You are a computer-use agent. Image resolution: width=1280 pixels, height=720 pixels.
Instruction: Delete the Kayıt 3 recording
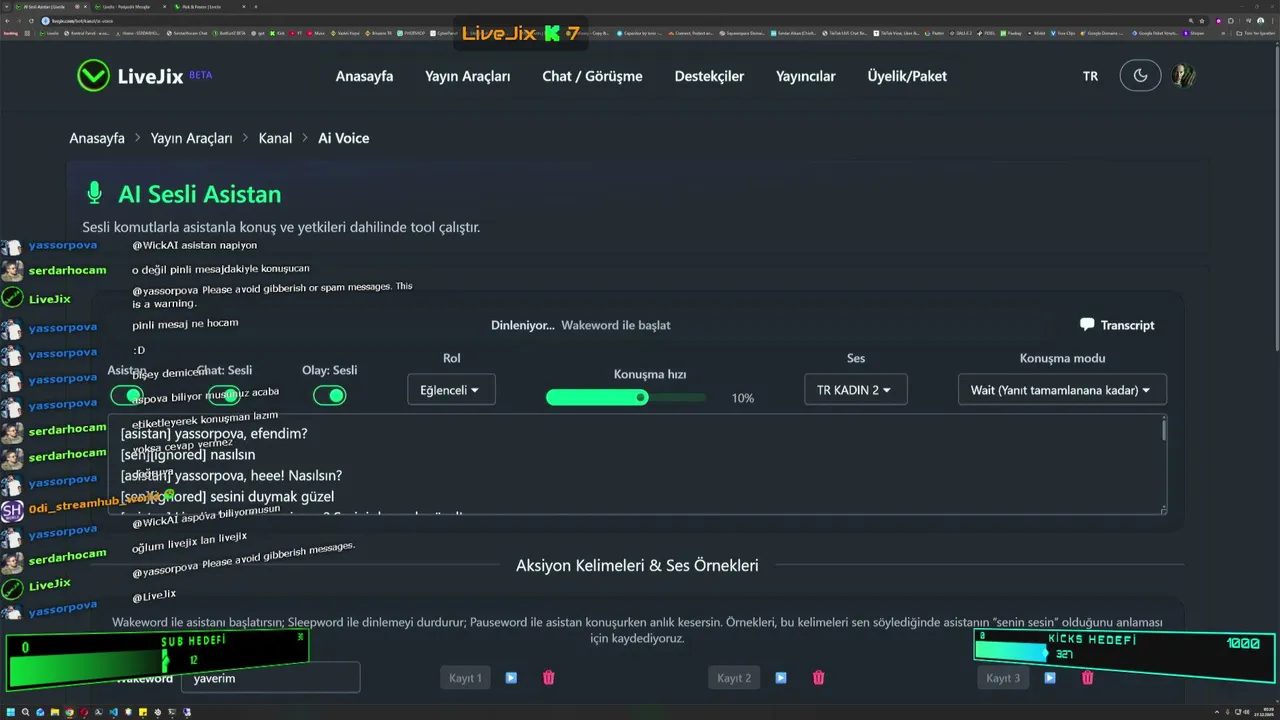pyautogui.click(x=1087, y=678)
